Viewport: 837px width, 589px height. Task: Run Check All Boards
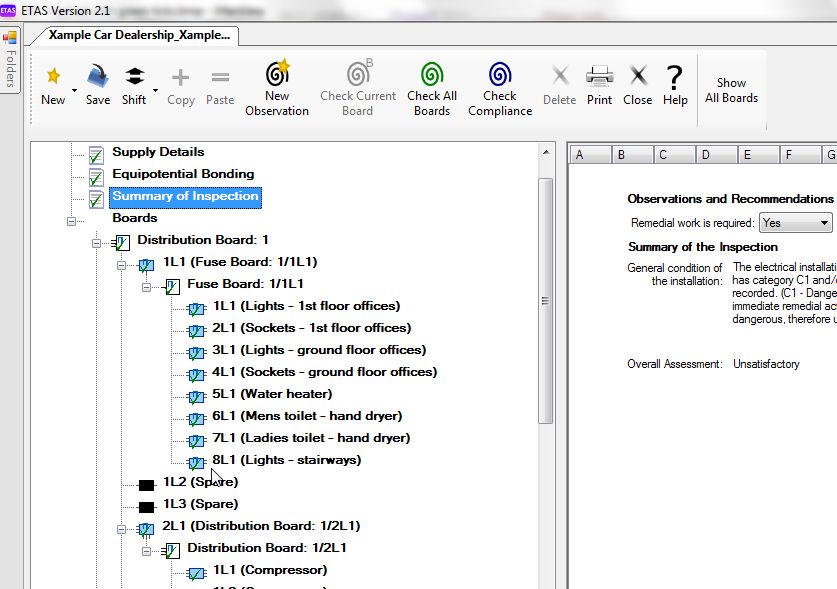click(x=432, y=88)
